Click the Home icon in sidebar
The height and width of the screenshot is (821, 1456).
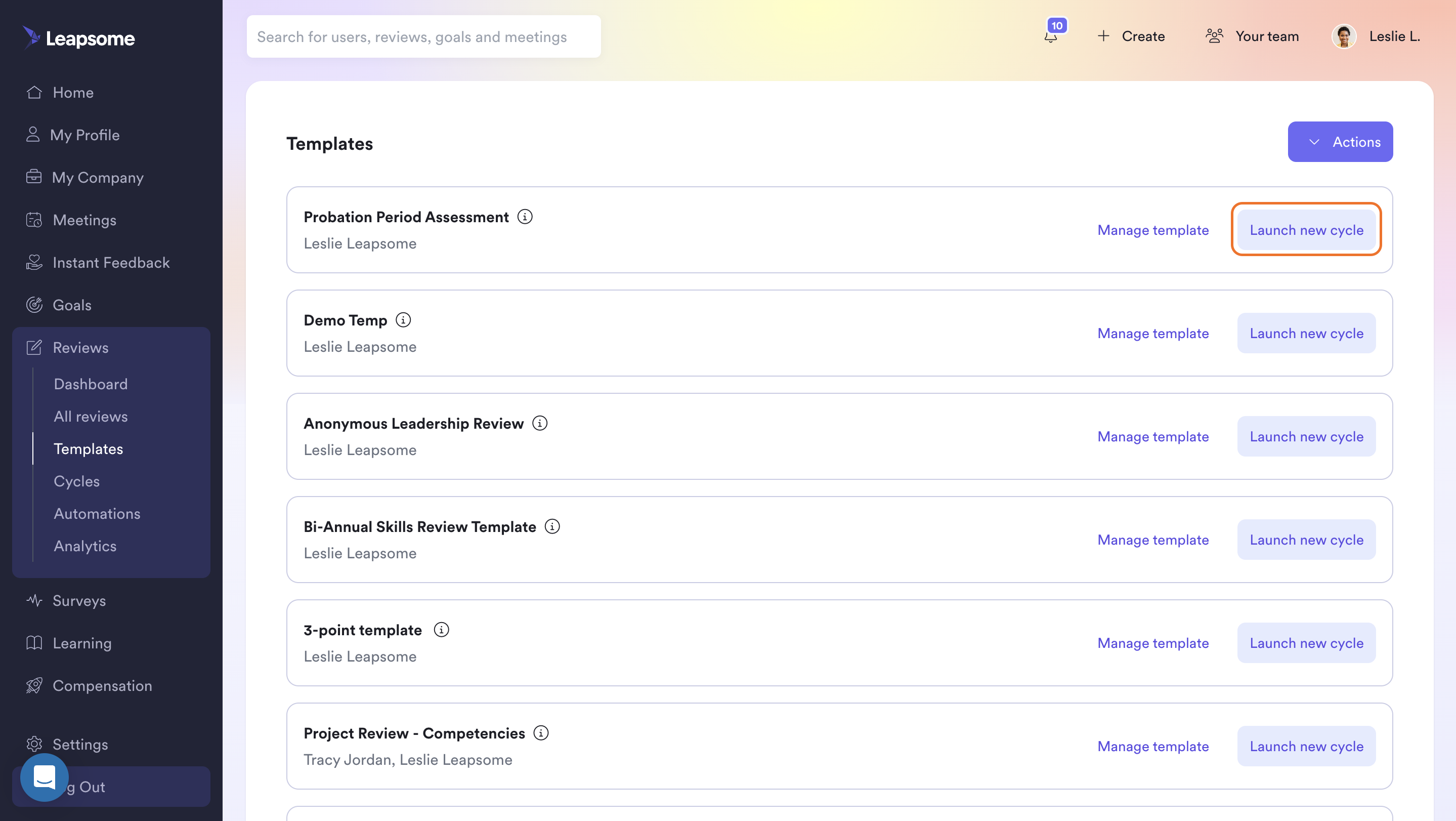pyautogui.click(x=34, y=92)
